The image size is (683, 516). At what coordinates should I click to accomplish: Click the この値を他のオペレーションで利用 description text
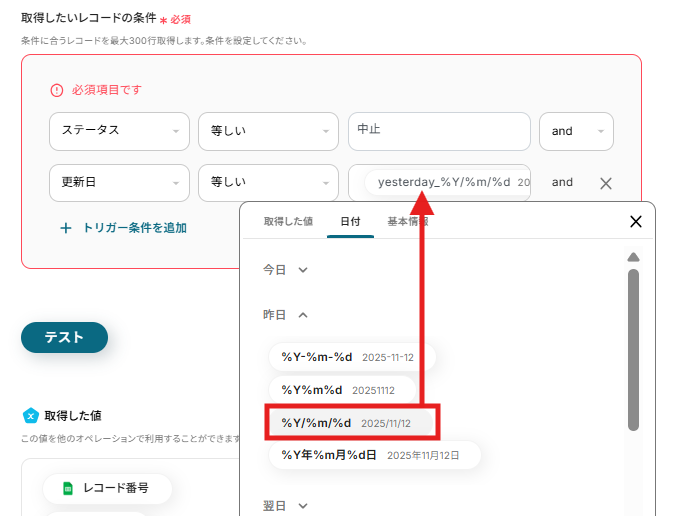coord(131,438)
